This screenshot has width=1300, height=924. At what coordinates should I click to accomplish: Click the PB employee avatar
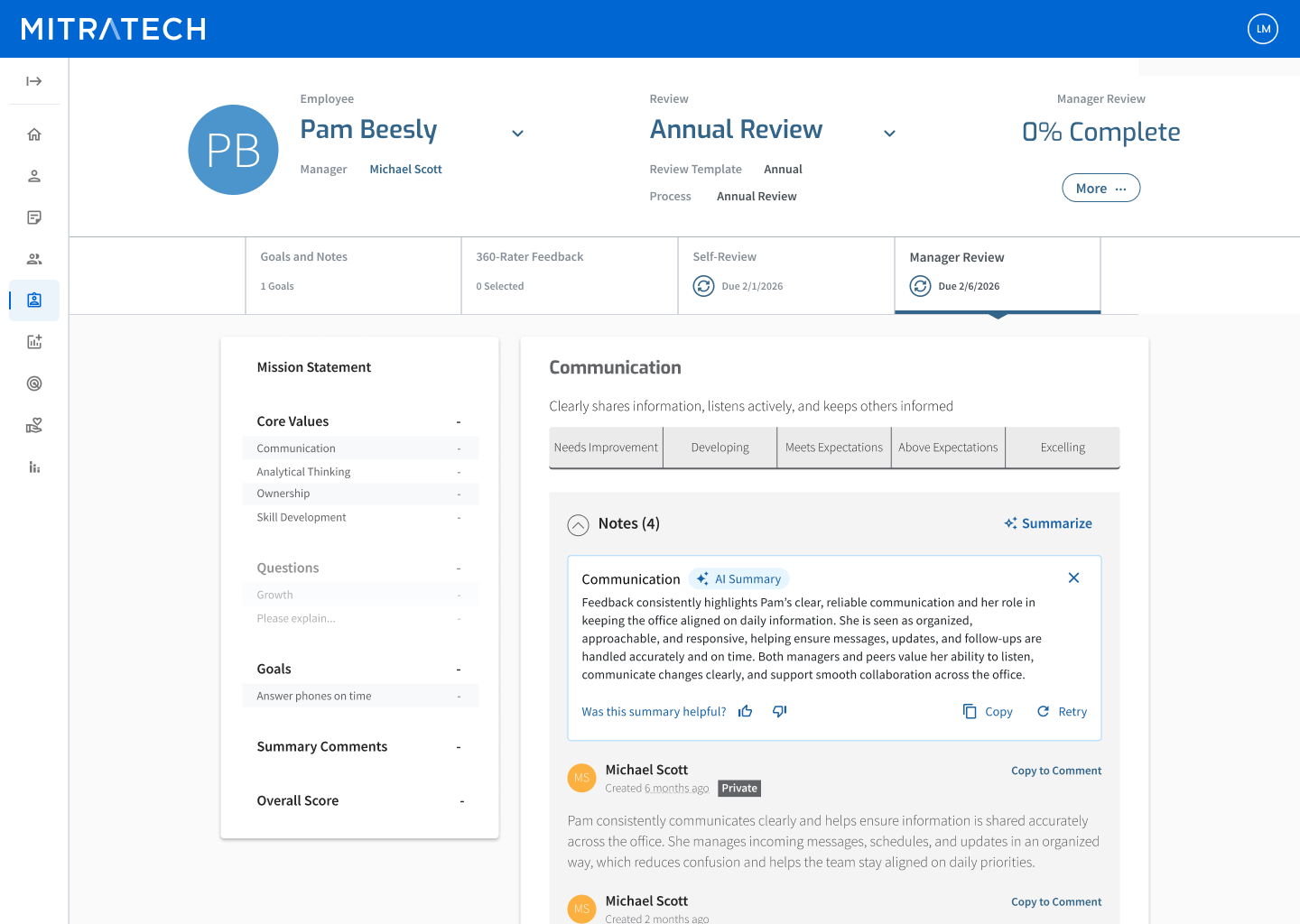coord(233,150)
